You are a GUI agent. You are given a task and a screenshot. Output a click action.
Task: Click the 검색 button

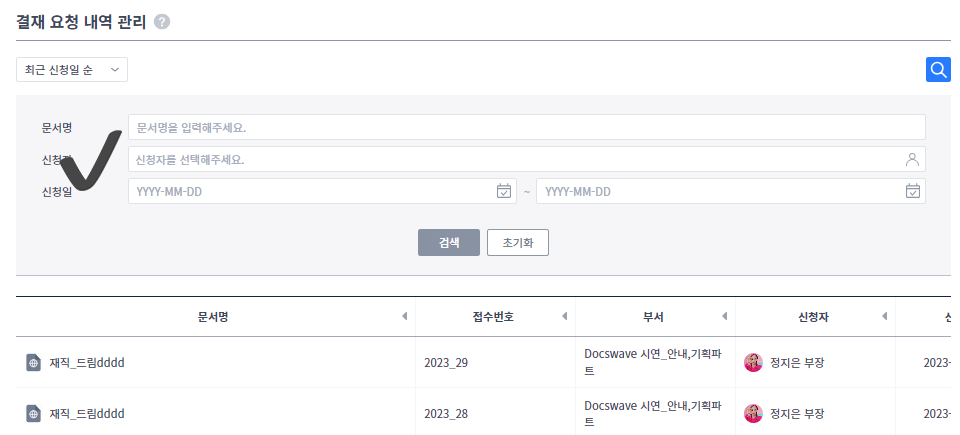(449, 243)
